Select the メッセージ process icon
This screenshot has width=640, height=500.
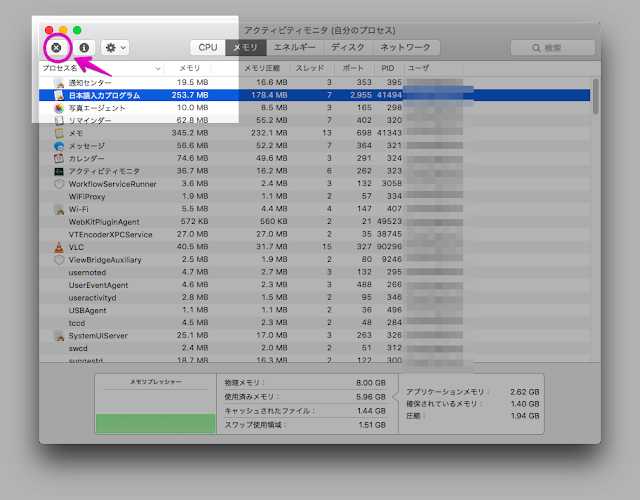(x=59, y=146)
